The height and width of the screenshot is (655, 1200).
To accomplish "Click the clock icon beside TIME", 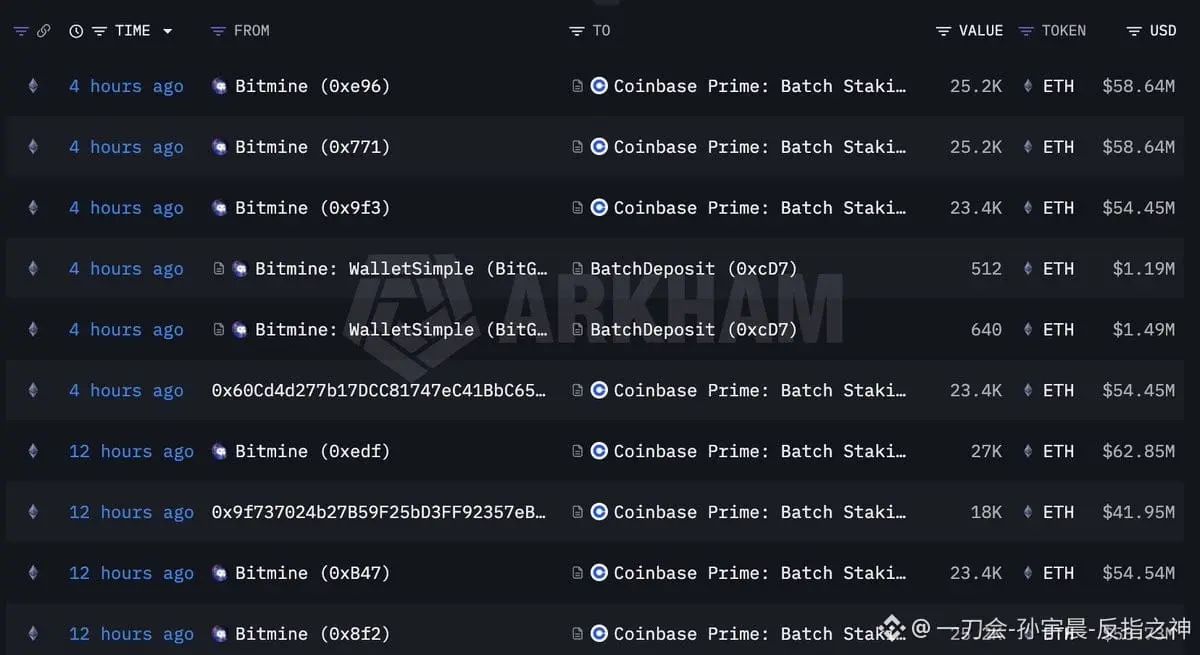I will (x=76, y=31).
